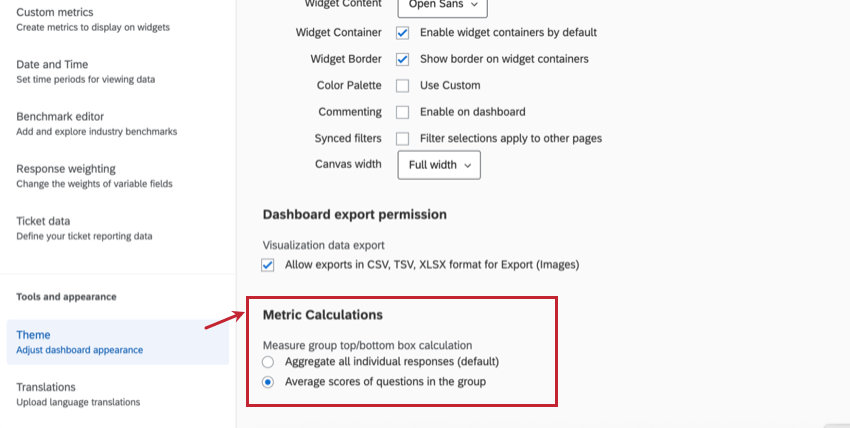Open the Translations page
Image resolution: width=850 pixels, height=428 pixels.
tap(46, 387)
